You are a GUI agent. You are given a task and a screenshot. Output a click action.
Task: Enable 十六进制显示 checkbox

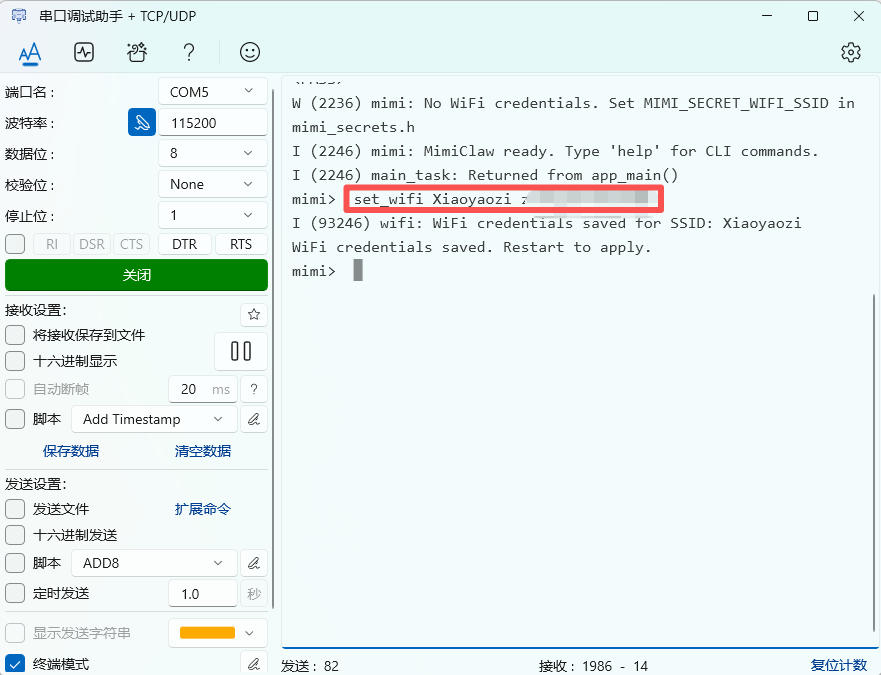pyautogui.click(x=15, y=361)
